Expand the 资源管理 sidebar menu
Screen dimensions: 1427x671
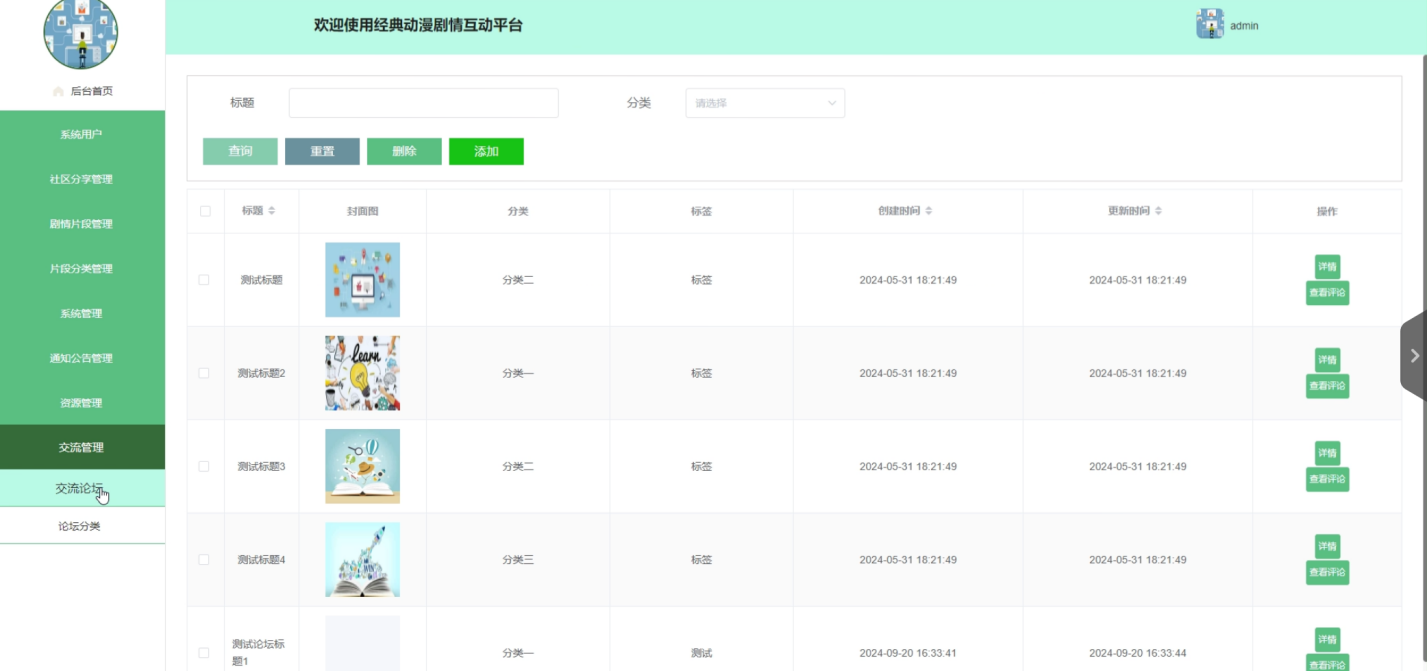tap(82, 403)
